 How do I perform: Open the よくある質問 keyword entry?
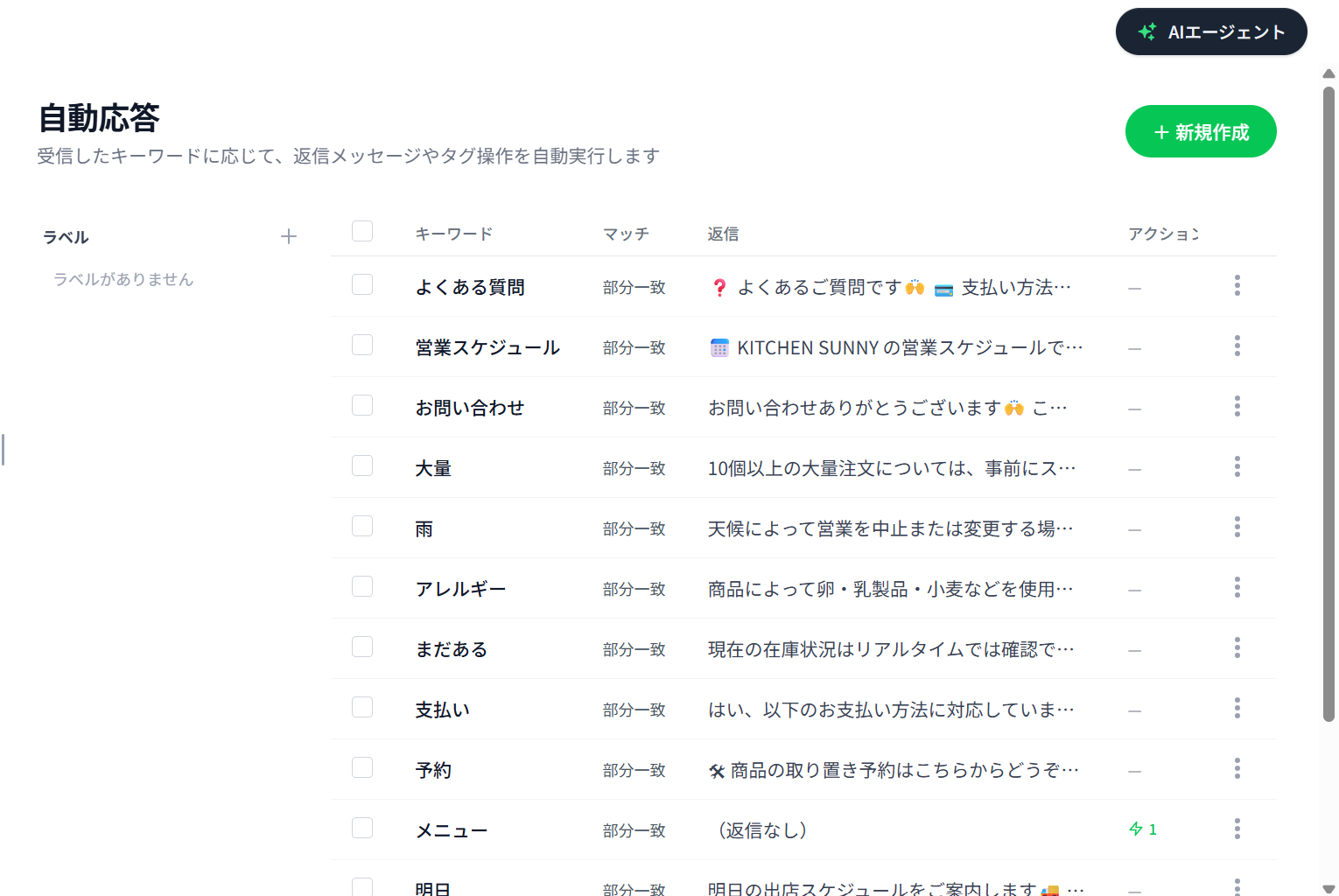pos(470,287)
